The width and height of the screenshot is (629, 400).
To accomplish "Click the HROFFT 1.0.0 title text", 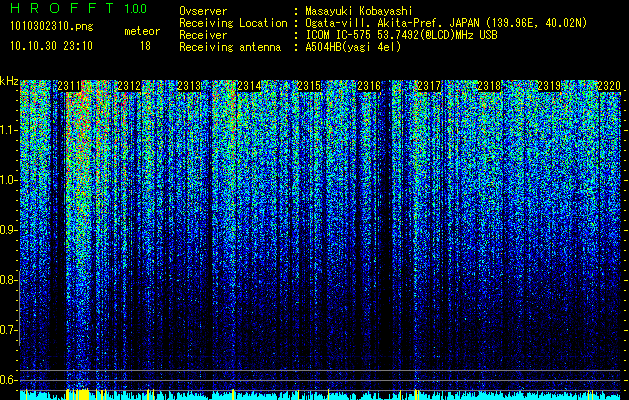I will [78, 8].
